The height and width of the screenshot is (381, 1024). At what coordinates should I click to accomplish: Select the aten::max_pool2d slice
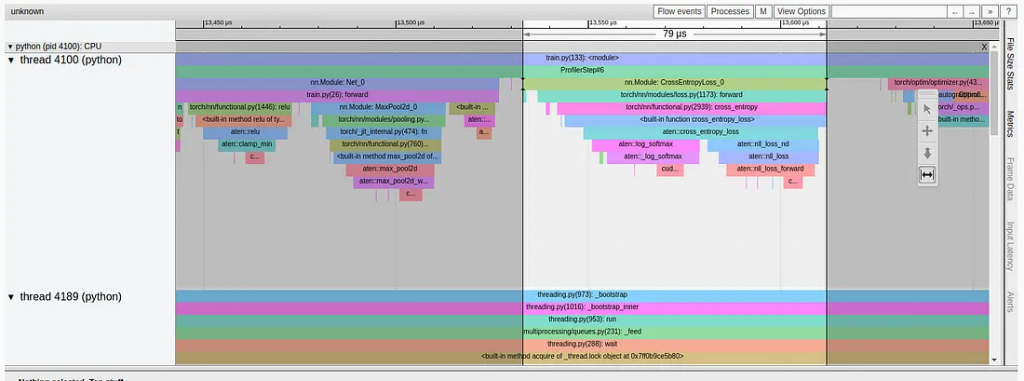coord(389,170)
